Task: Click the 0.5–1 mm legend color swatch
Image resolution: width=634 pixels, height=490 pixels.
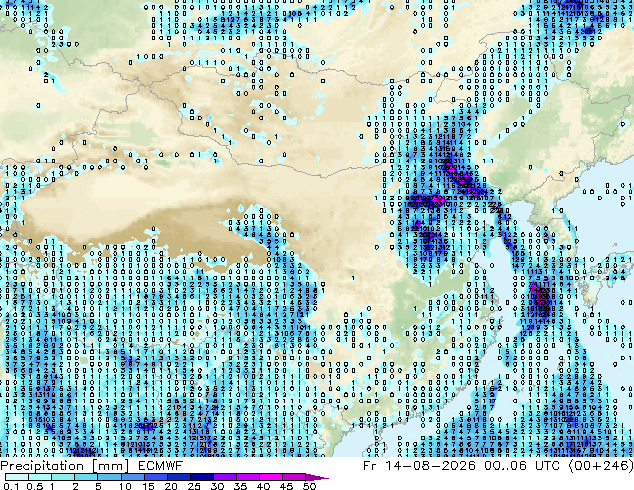Action: [40, 477]
